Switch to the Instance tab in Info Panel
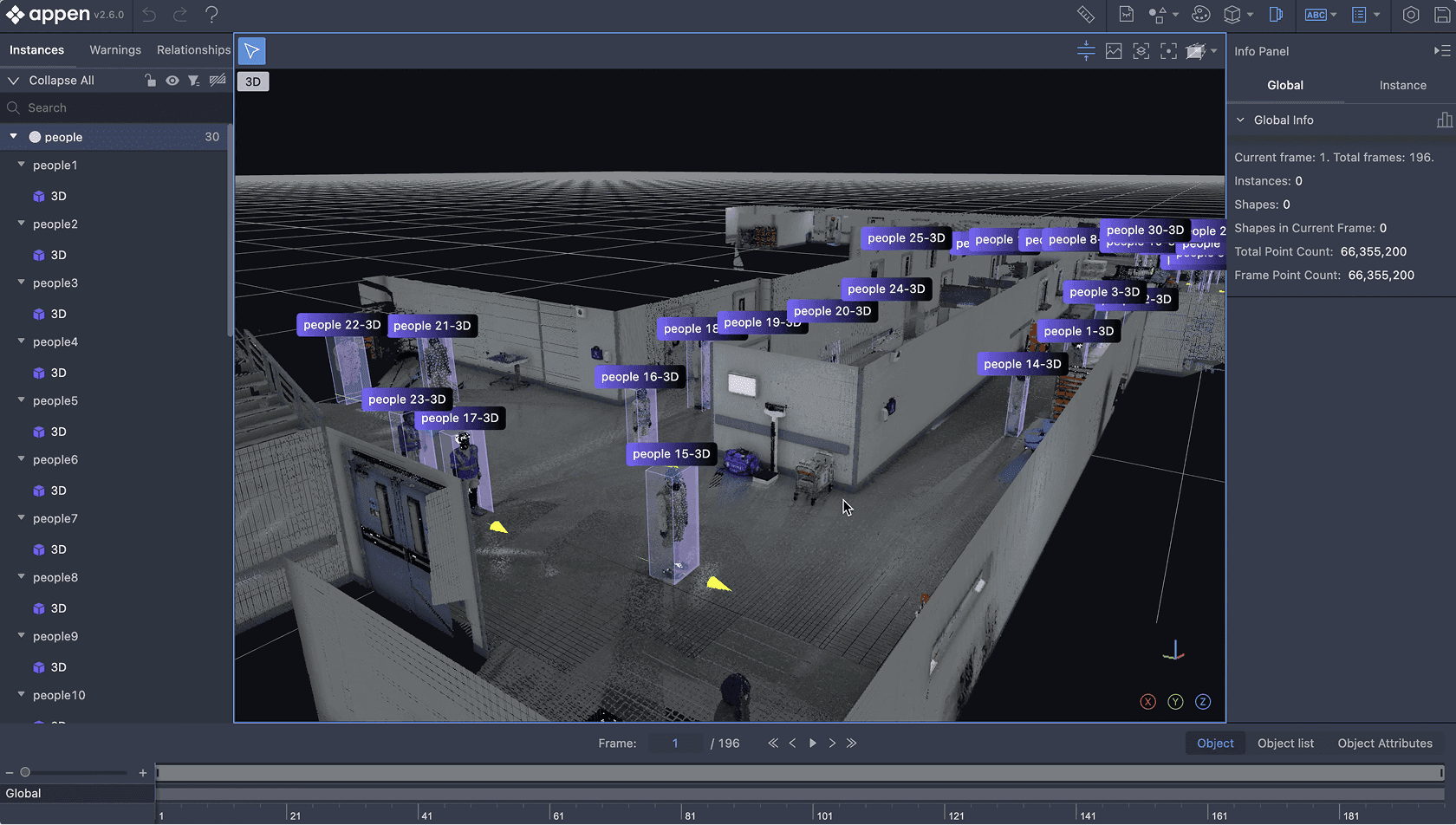 pyautogui.click(x=1402, y=85)
